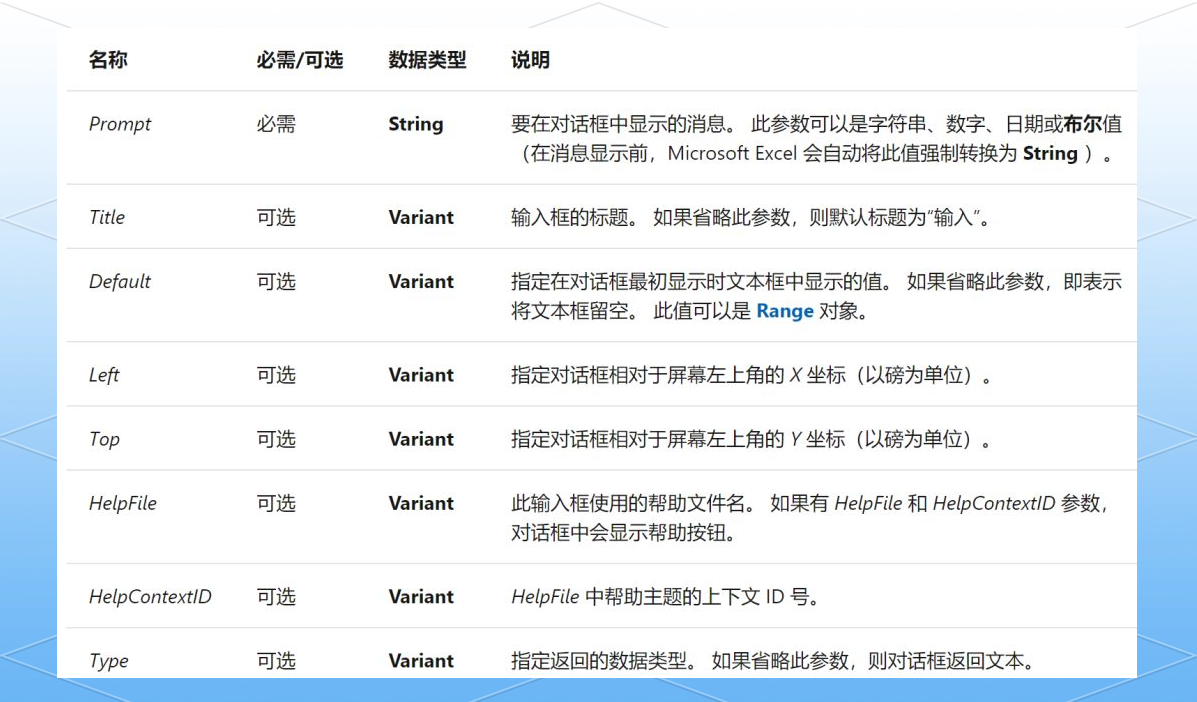Select the Default parameter name
The width and height of the screenshot is (1197, 702).
click(120, 282)
